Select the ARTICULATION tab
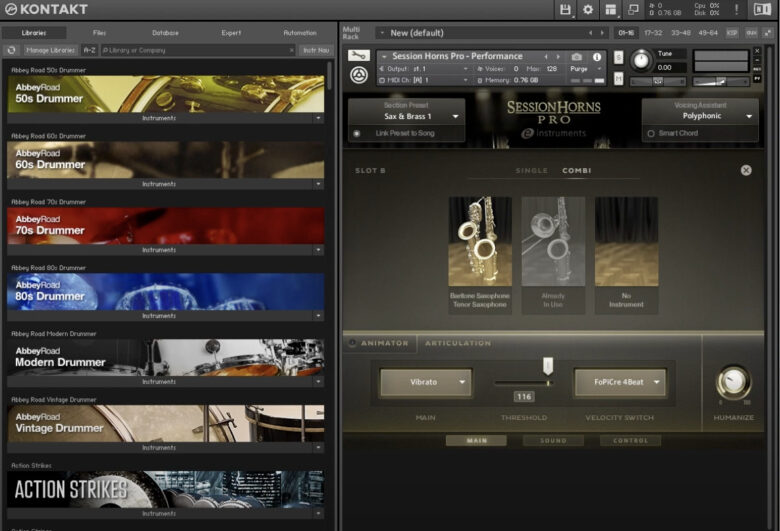 [x=458, y=343]
